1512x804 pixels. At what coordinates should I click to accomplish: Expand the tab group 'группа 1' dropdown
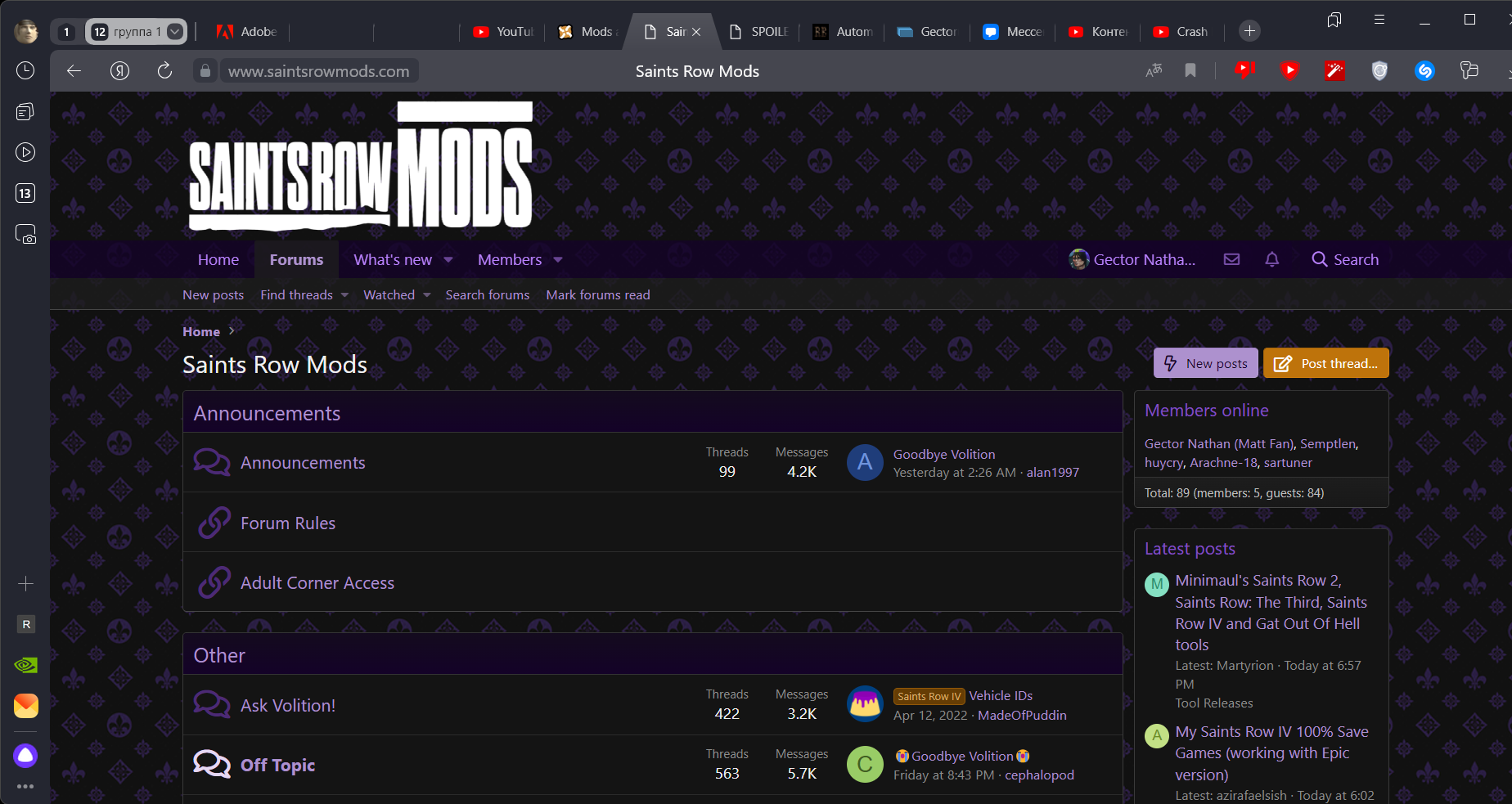tap(174, 32)
